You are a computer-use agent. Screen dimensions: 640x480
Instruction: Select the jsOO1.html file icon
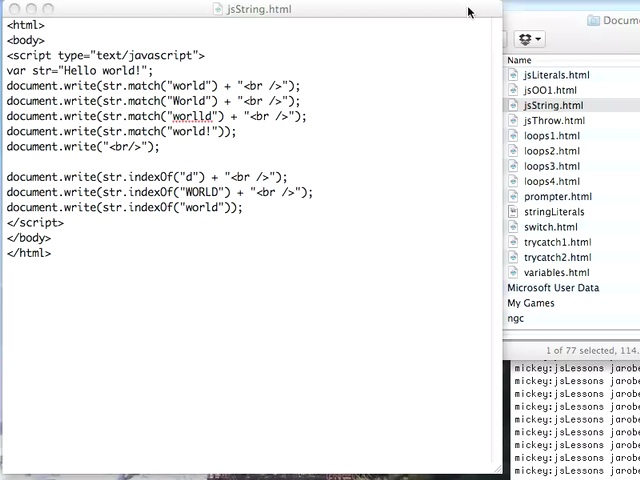pos(513,90)
